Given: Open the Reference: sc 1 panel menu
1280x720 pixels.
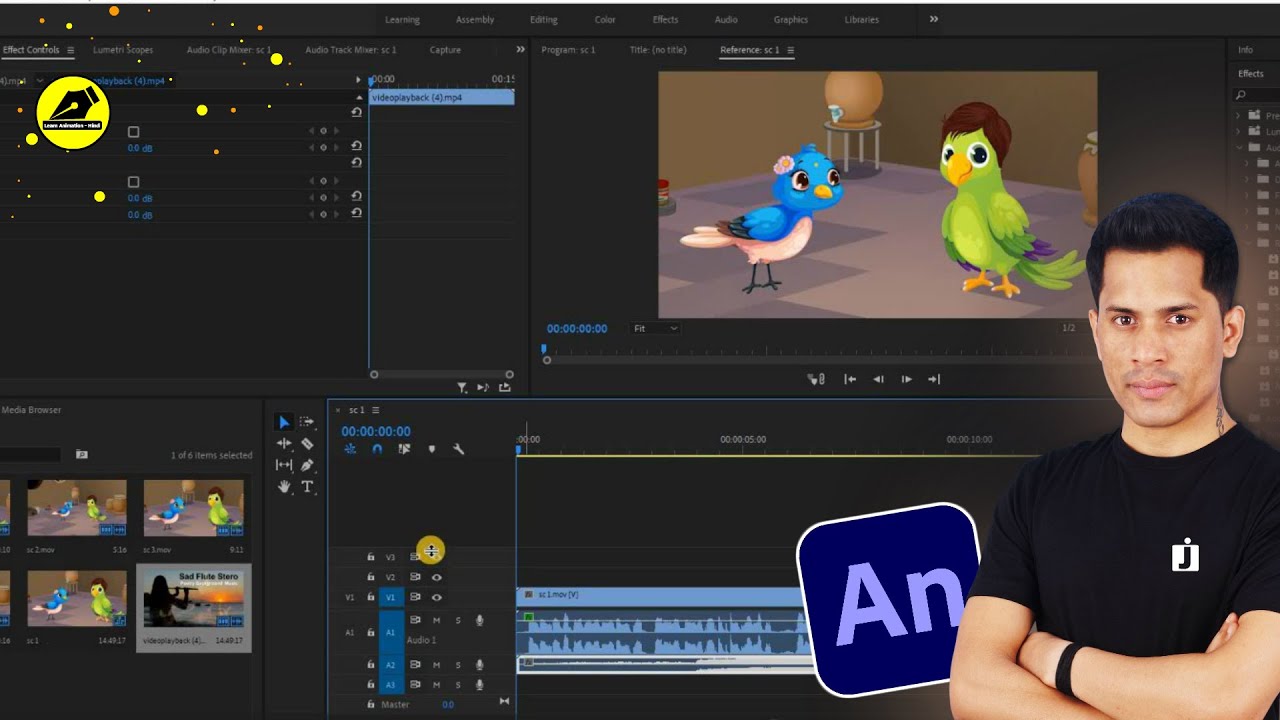Looking at the screenshot, I should [x=790, y=50].
